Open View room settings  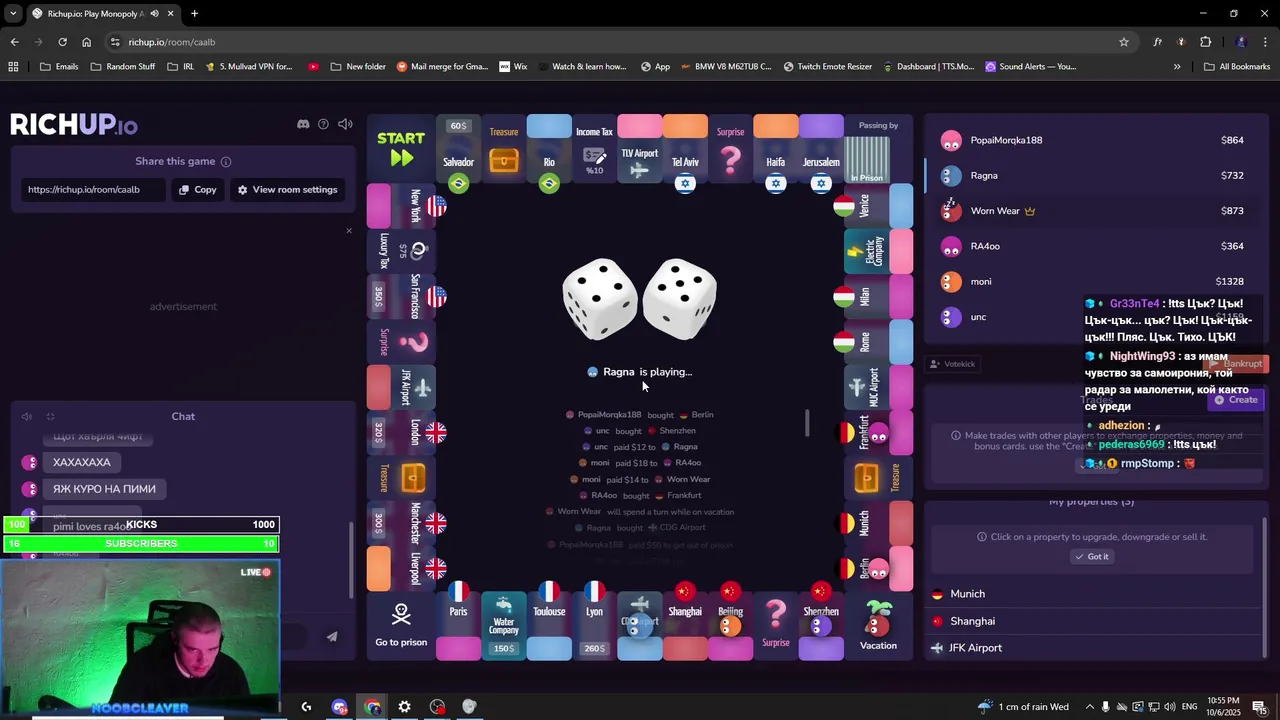(x=287, y=190)
